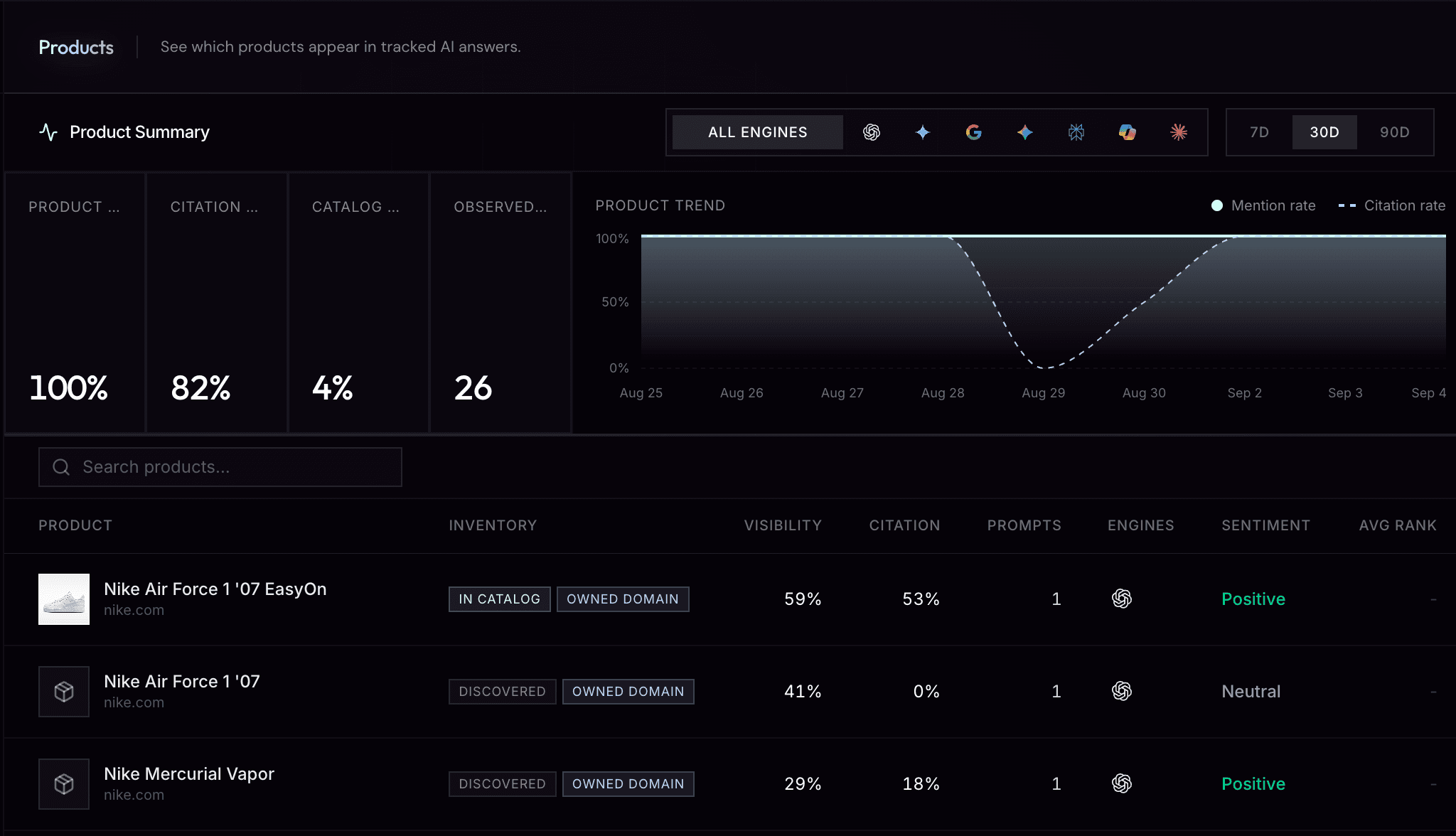Toggle Citation rate legend series
This screenshot has width=1456, height=836.
[x=1392, y=205]
